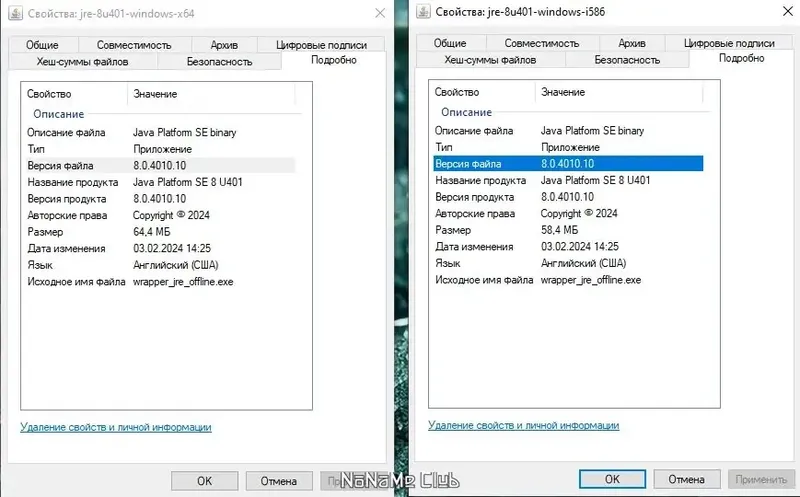Viewport: 800px width, 497px height.
Task: Select Название продукта row in i586 window
Action: [568, 180]
